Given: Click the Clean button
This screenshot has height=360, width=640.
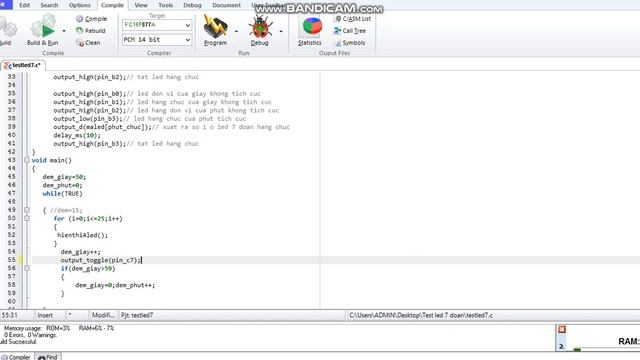Looking at the screenshot, I should coord(88,42).
